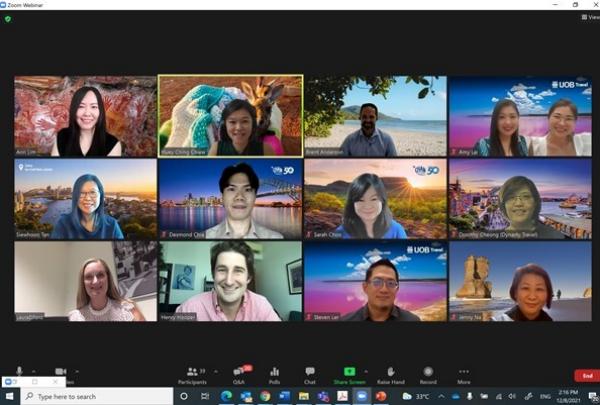This screenshot has width=600, height=405.
Task: Open Task View on the taskbar
Action: 205,396
